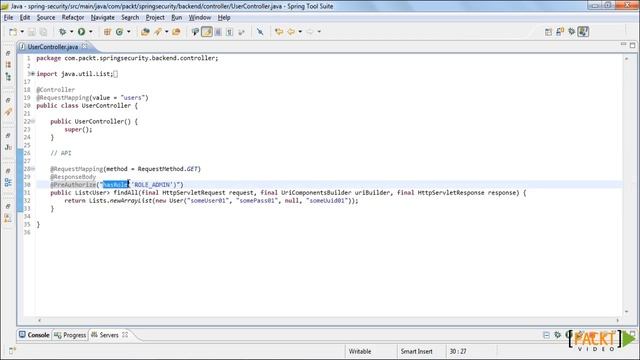Close the UserController.java tab
This screenshot has width=640, height=360.
[84, 47]
